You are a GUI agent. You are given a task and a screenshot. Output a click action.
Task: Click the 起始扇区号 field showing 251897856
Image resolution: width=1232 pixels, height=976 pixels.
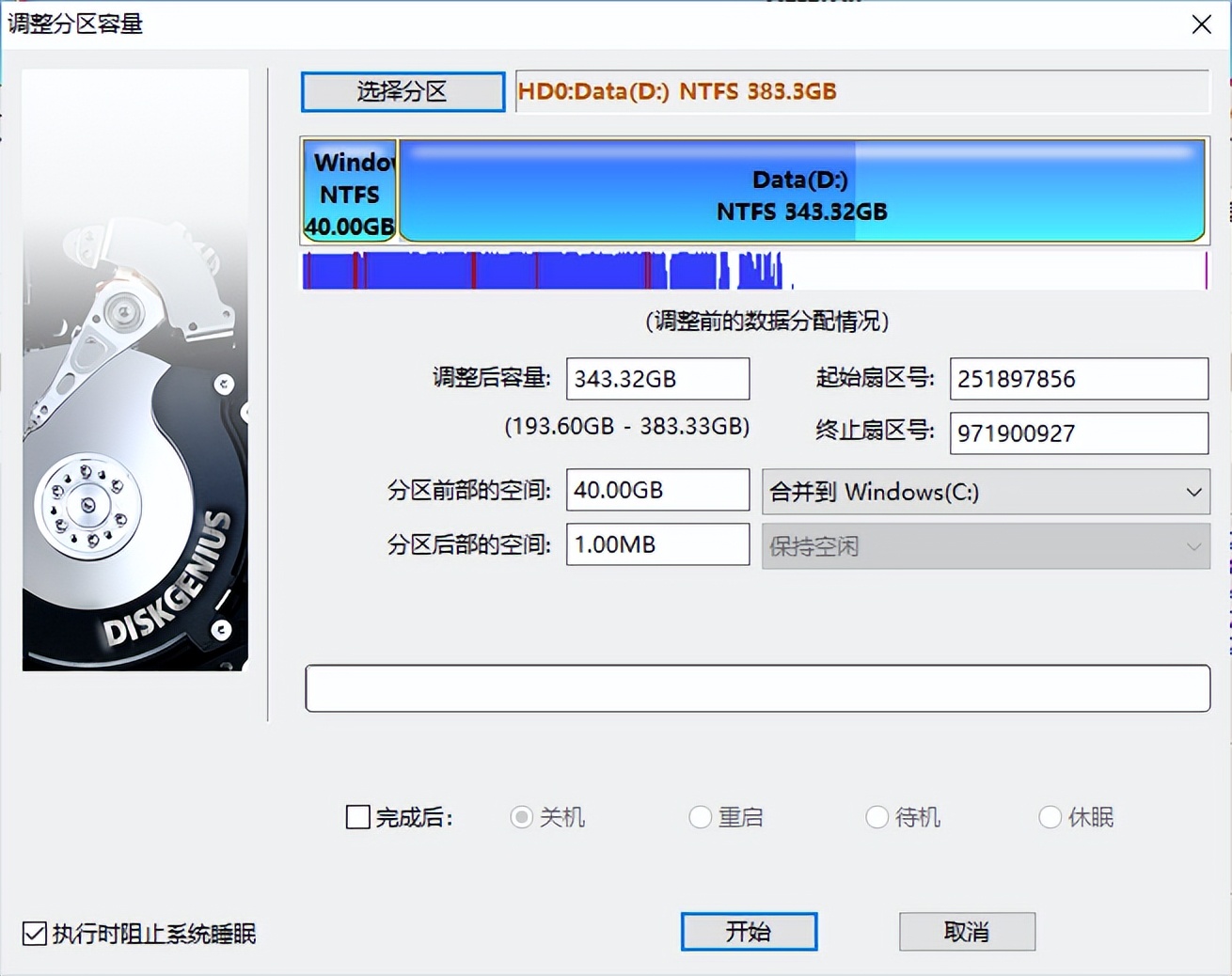pyautogui.click(x=1078, y=379)
